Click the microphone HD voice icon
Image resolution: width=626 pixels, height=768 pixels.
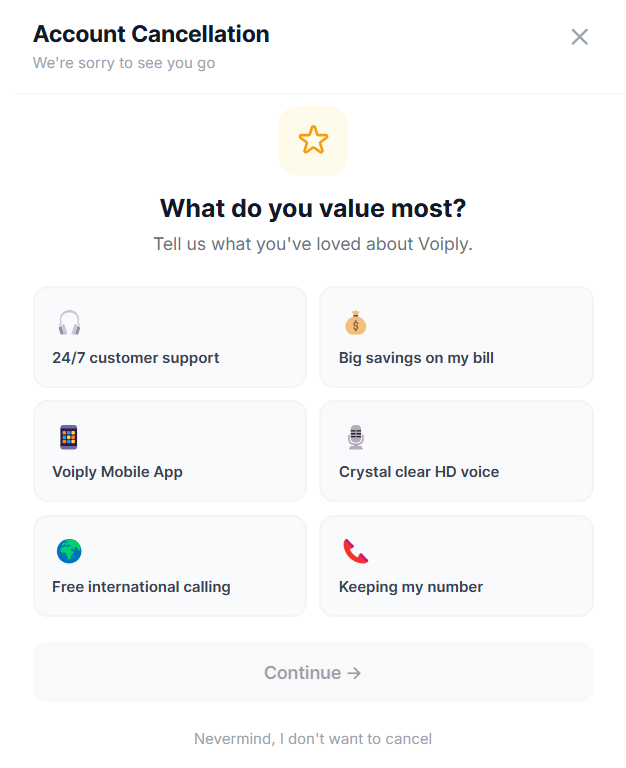(356, 437)
